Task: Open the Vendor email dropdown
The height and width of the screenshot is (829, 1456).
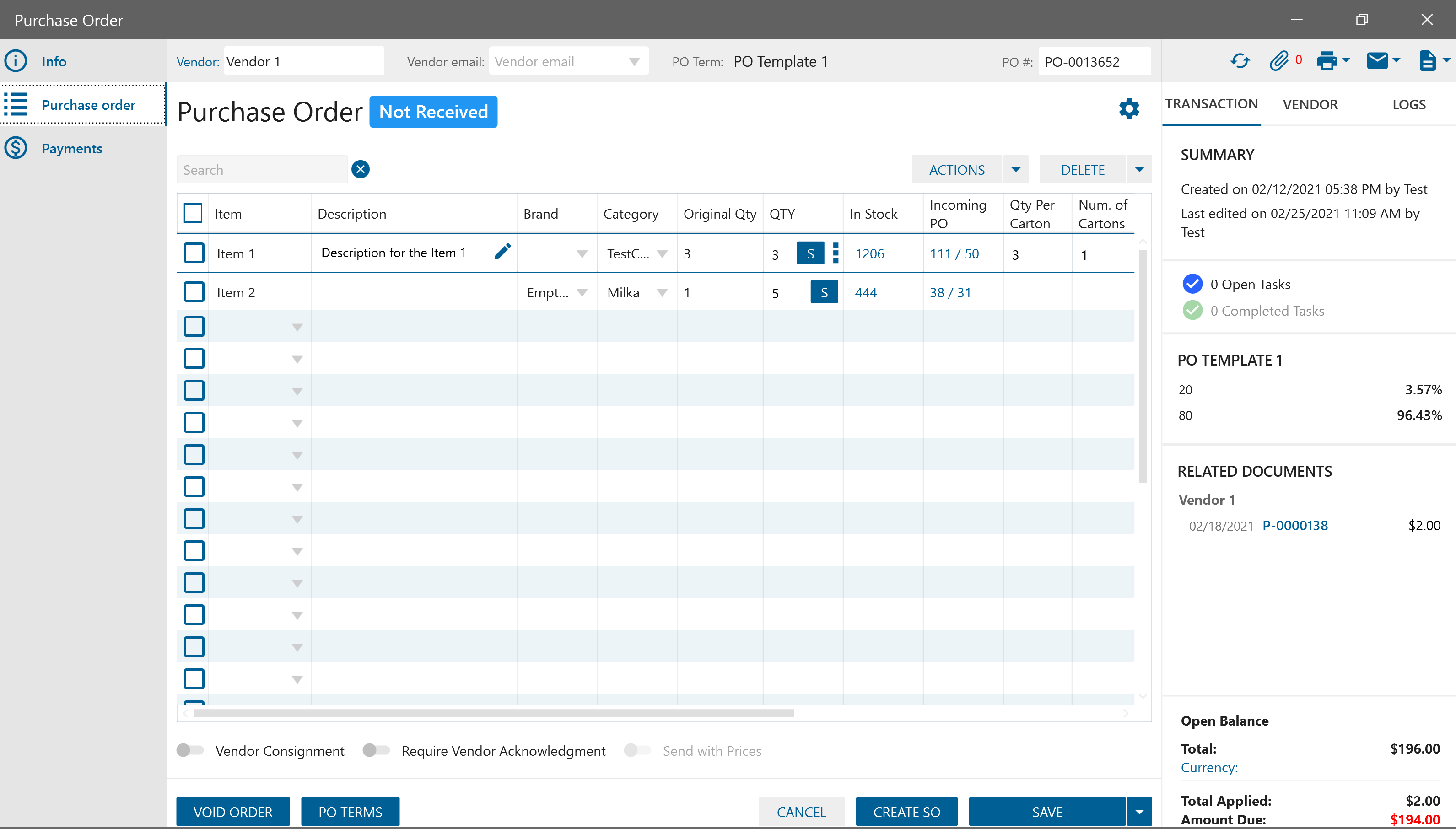Action: [x=634, y=61]
